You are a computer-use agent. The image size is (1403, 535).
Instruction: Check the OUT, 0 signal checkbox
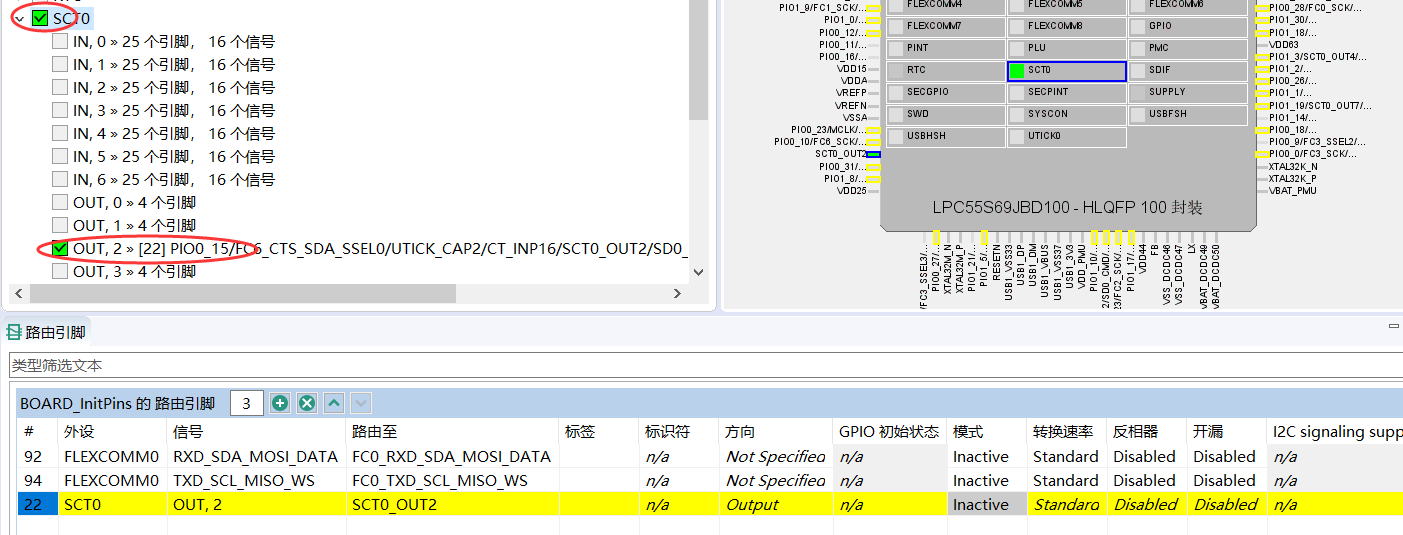tap(60, 203)
